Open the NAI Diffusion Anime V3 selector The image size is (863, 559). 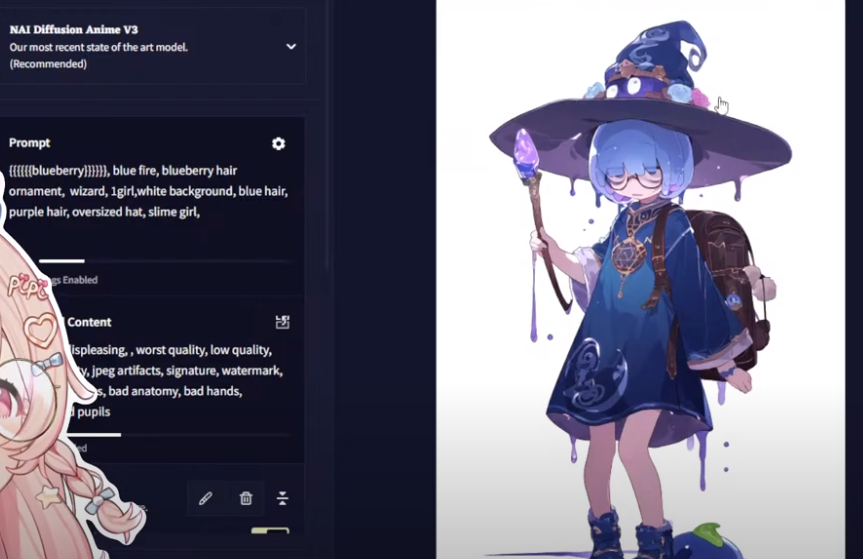tap(152, 46)
